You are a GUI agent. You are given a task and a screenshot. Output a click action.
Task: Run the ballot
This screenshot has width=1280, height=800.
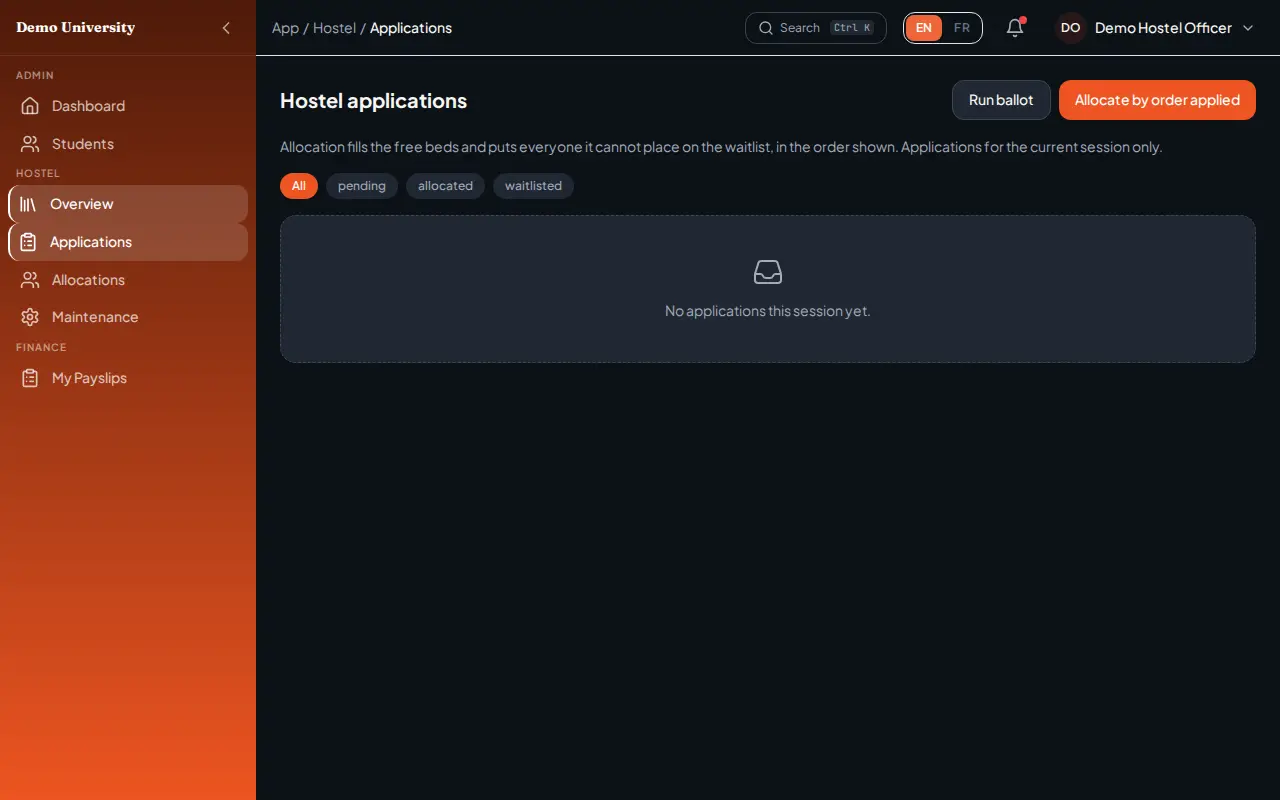1001,100
